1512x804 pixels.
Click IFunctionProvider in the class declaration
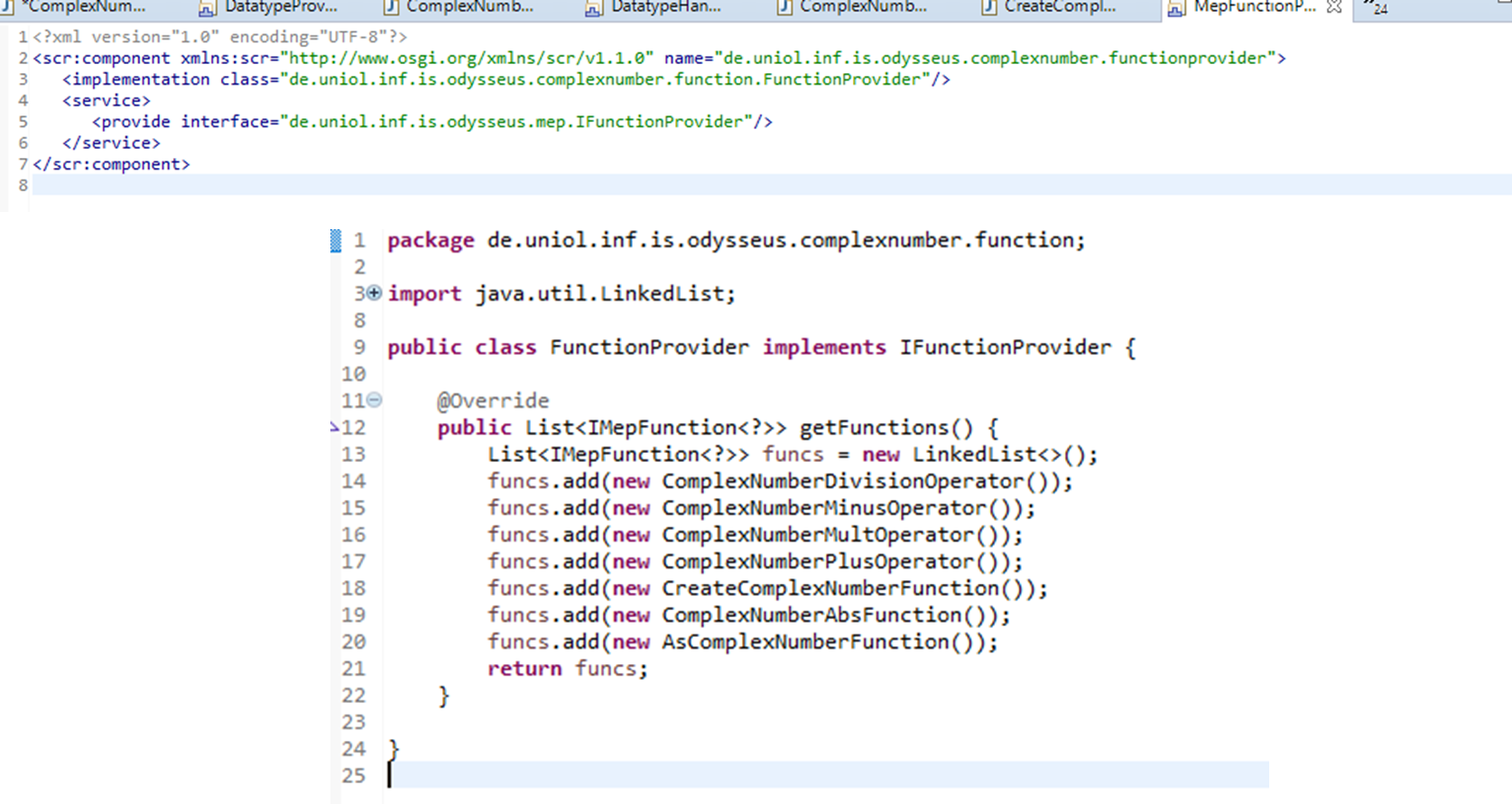pos(1005,347)
